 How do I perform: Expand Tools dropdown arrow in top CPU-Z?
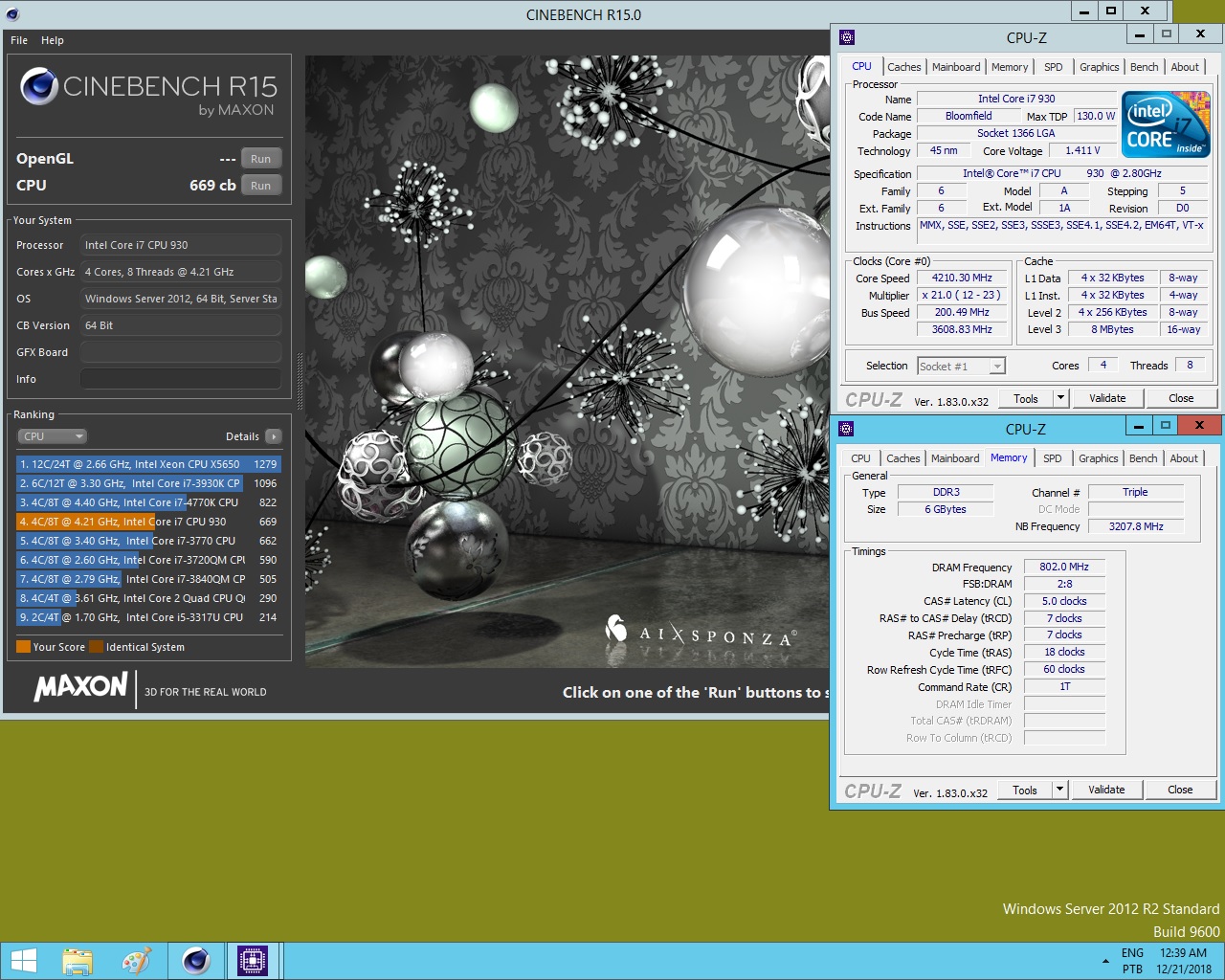point(1060,398)
